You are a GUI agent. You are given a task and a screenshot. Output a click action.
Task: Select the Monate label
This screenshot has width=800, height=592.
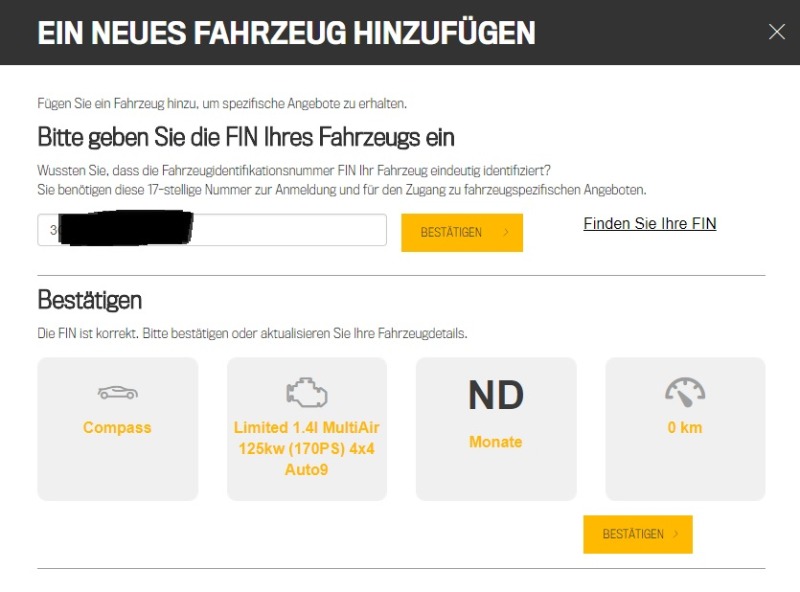point(496,442)
